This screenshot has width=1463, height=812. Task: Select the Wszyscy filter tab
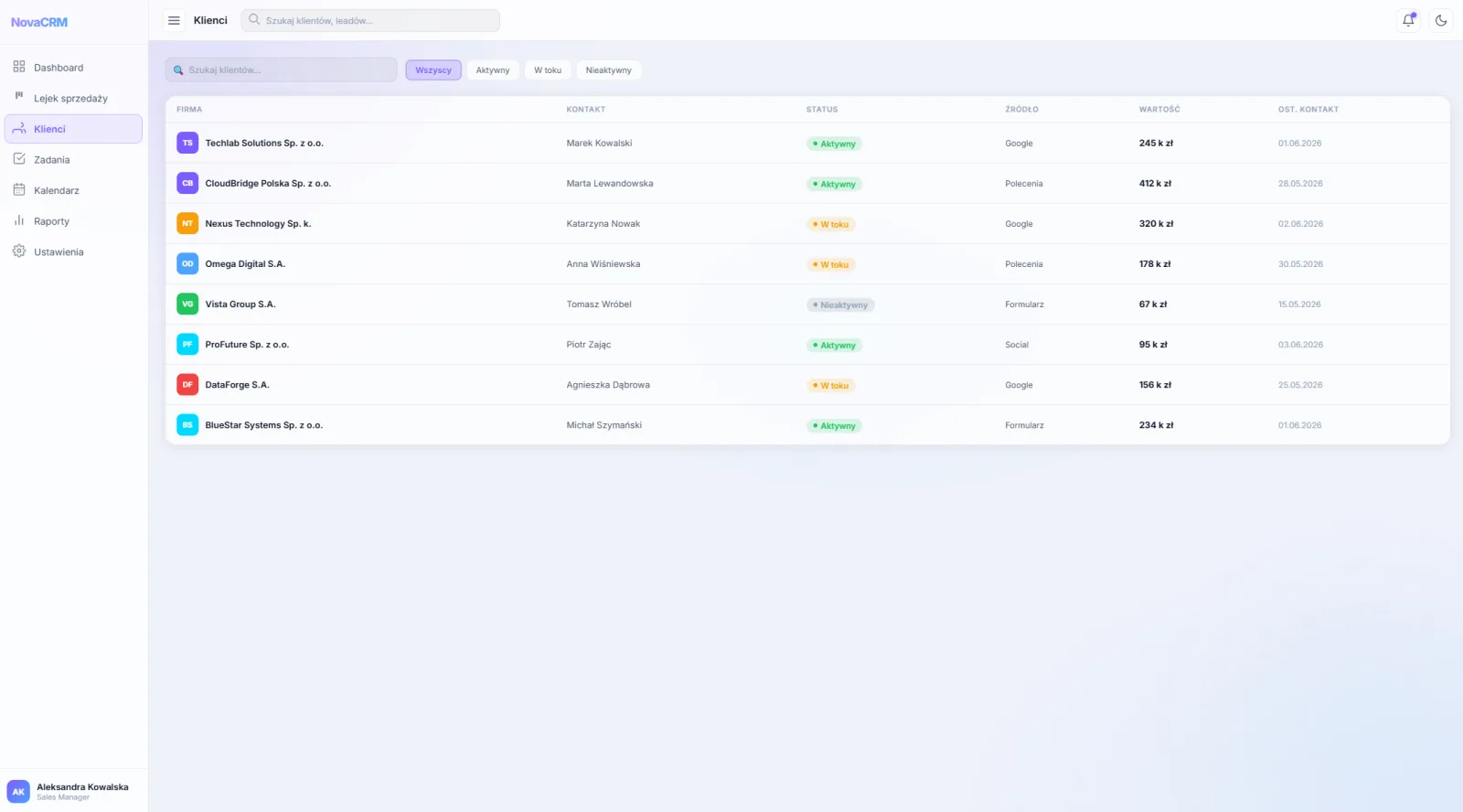(433, 70)
